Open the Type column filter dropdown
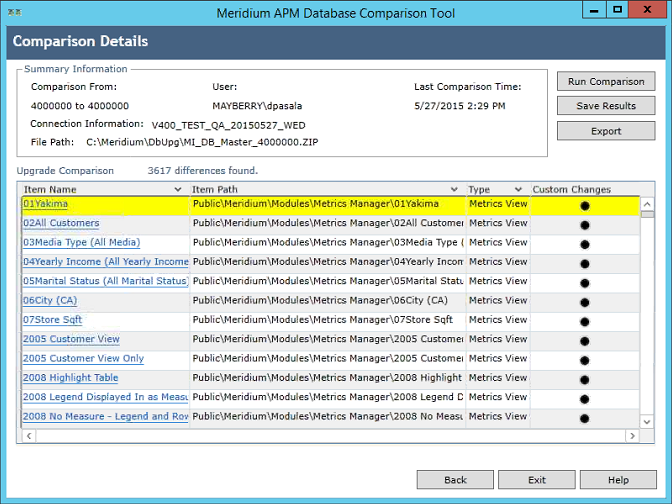 (x=518, y=189)
